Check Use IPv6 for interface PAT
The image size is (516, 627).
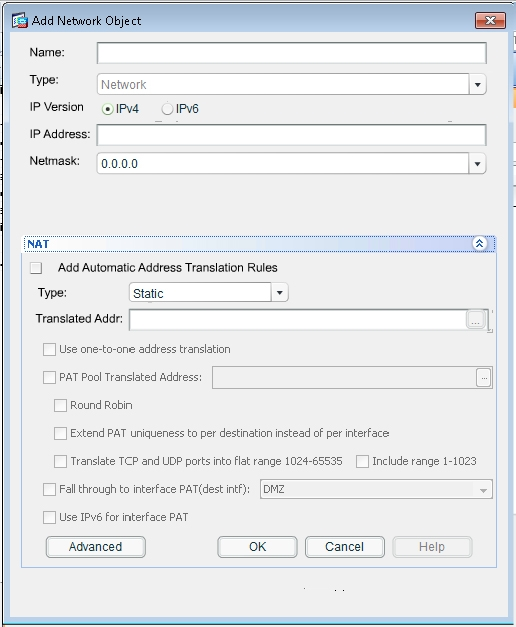pos(49,517)
